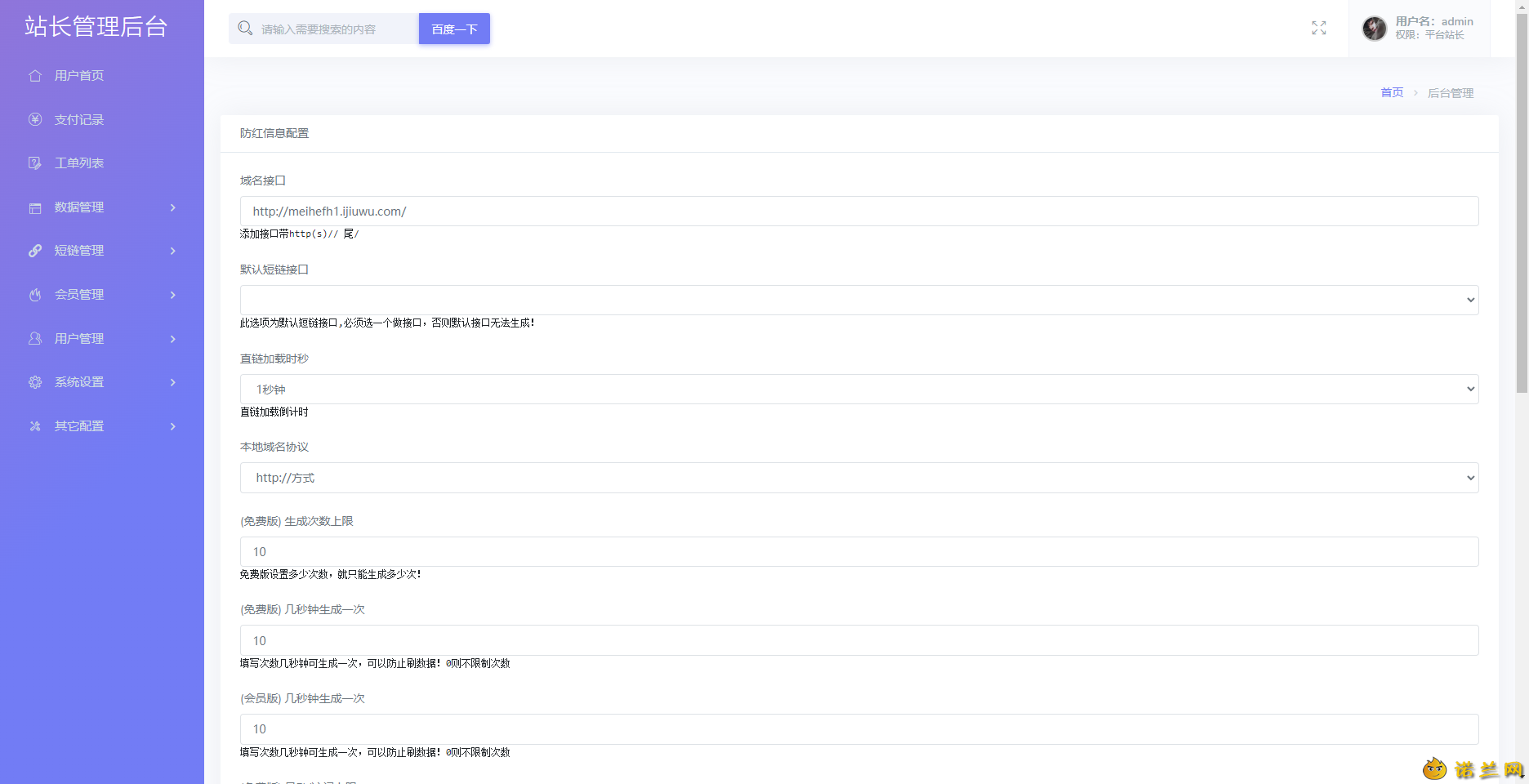Expand the 其它配置 submenu chevron

click(173, 426)
